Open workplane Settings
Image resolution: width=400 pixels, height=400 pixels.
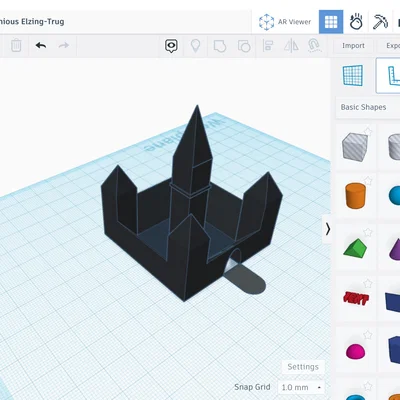303,367
